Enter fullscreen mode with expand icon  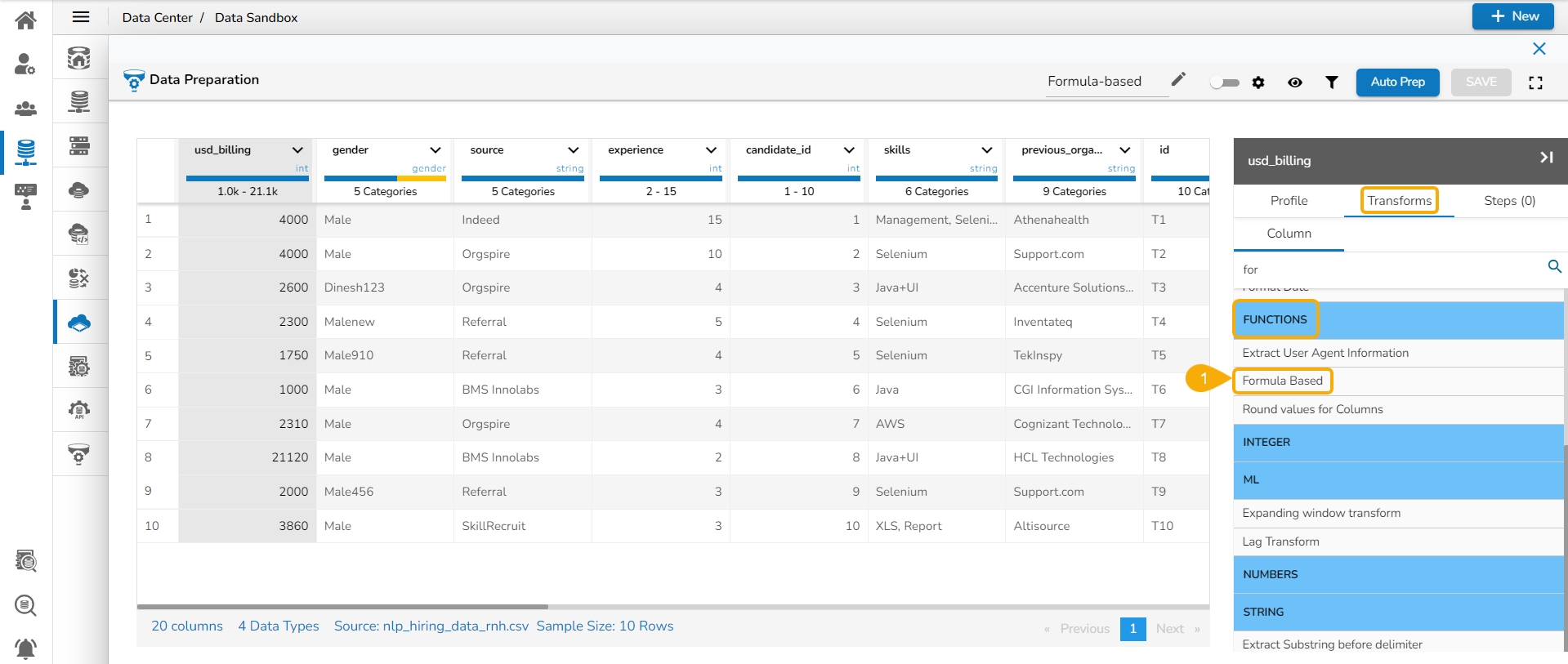[1535, 82]
